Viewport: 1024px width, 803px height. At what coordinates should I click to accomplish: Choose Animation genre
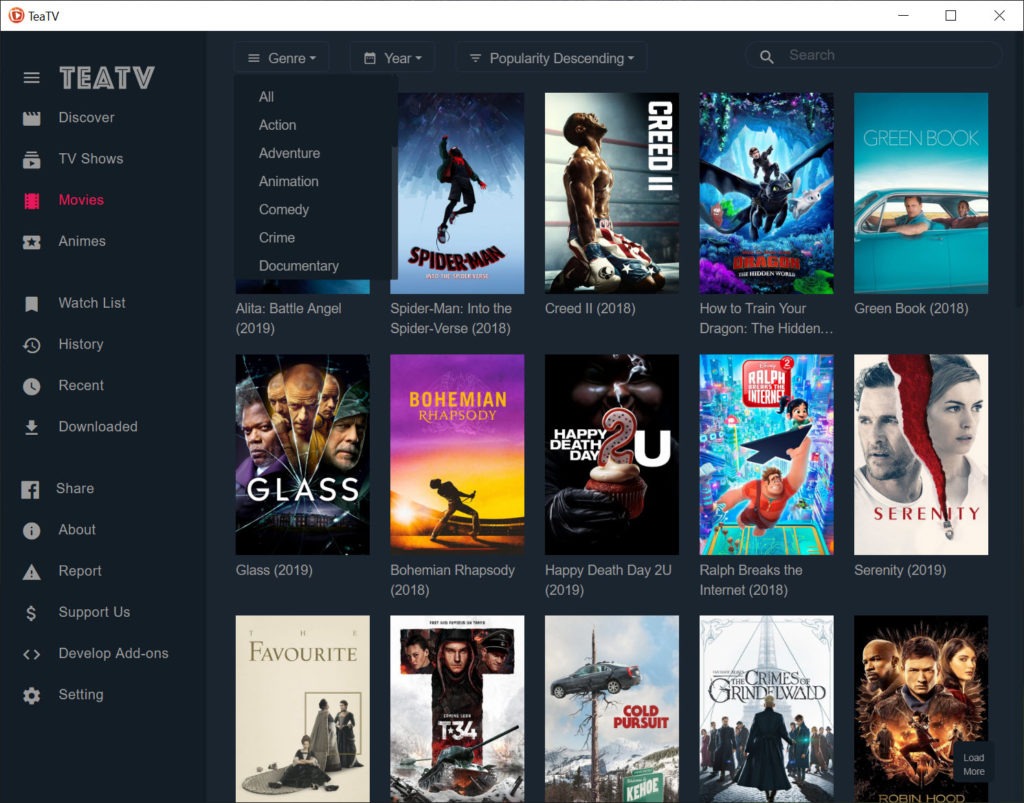289,181
